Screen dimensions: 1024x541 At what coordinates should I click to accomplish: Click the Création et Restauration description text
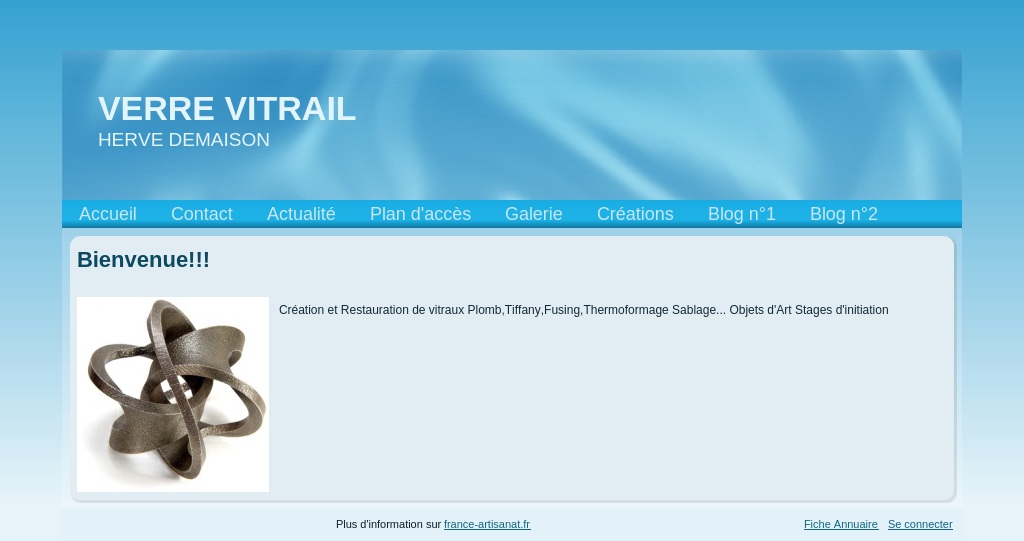[x=583, y=310]
